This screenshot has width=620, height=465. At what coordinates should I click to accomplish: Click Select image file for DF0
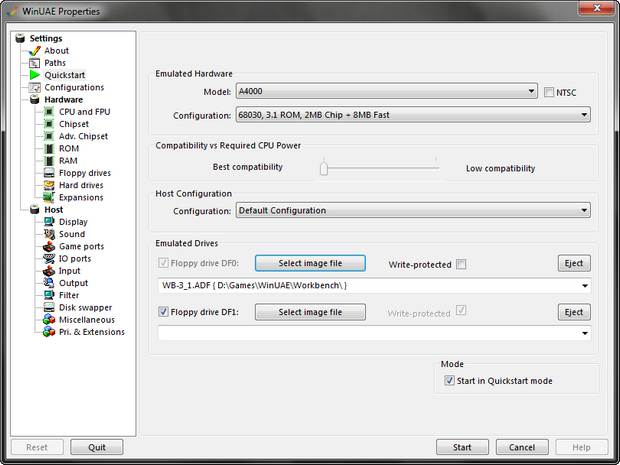click(310, 263)
